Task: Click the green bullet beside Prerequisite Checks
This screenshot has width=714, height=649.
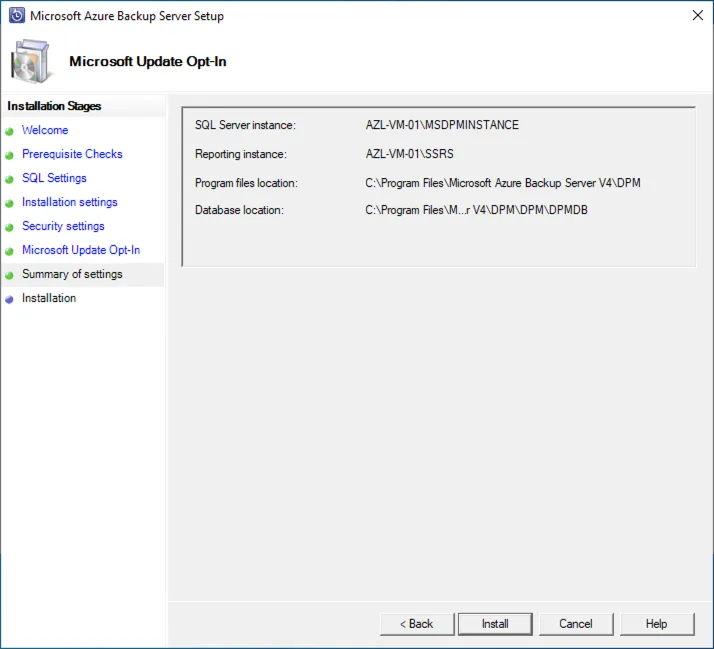Action: click(x=10, y=155)
